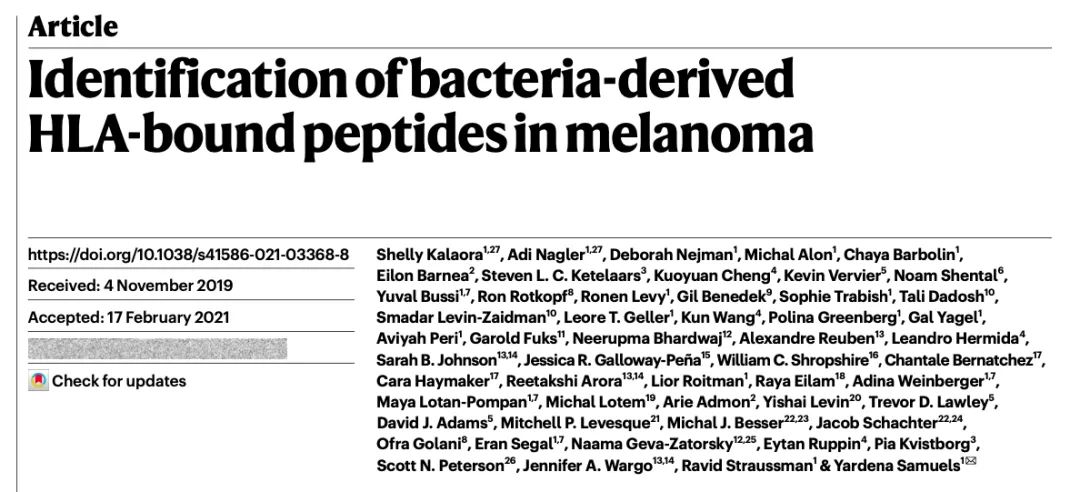Click the article title heading
The image size is (1080, 492).
[x=420, y=107]
